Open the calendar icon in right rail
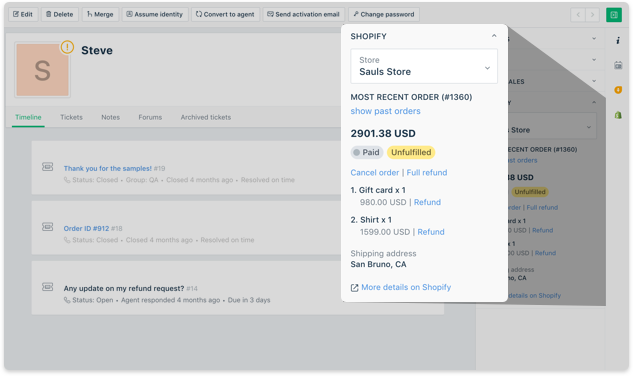The height and width of the screenshot is (376, 633). [x=618, y=65]
